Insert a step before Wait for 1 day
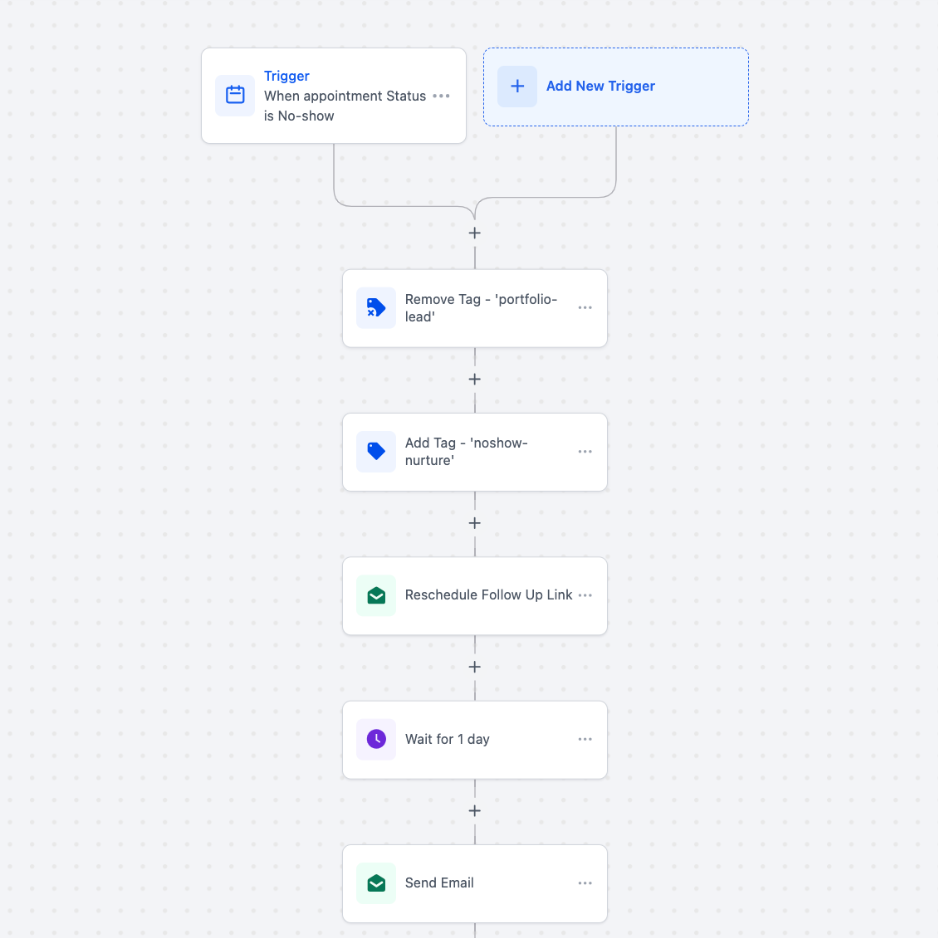Image resolution: width=938 pixels, height=938 pixels. click(475, 667)
